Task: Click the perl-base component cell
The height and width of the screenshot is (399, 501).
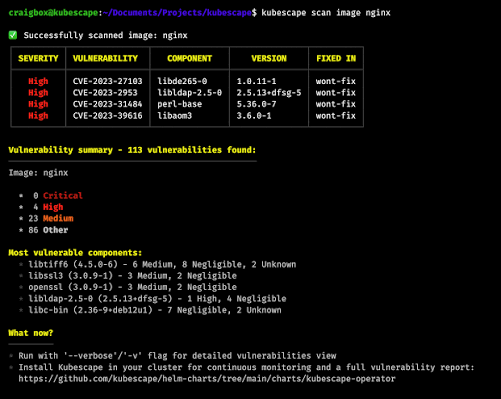Action: pos(179,104)
